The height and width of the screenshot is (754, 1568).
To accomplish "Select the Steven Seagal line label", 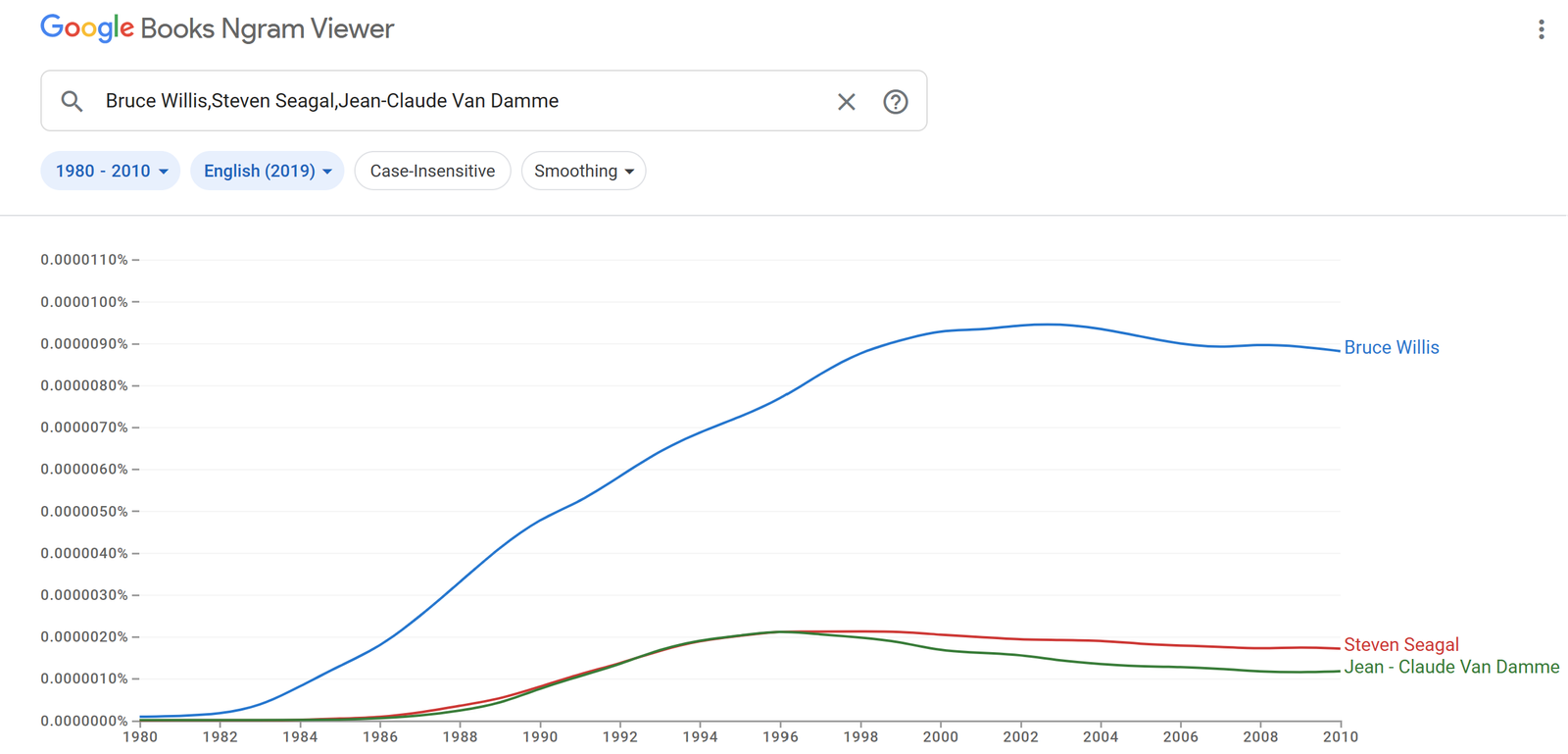I will click(1400, 644).
